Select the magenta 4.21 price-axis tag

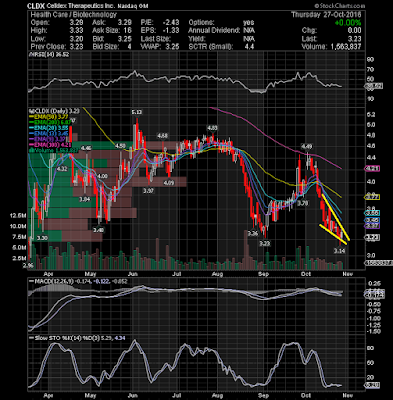click(x=373, y=169)
